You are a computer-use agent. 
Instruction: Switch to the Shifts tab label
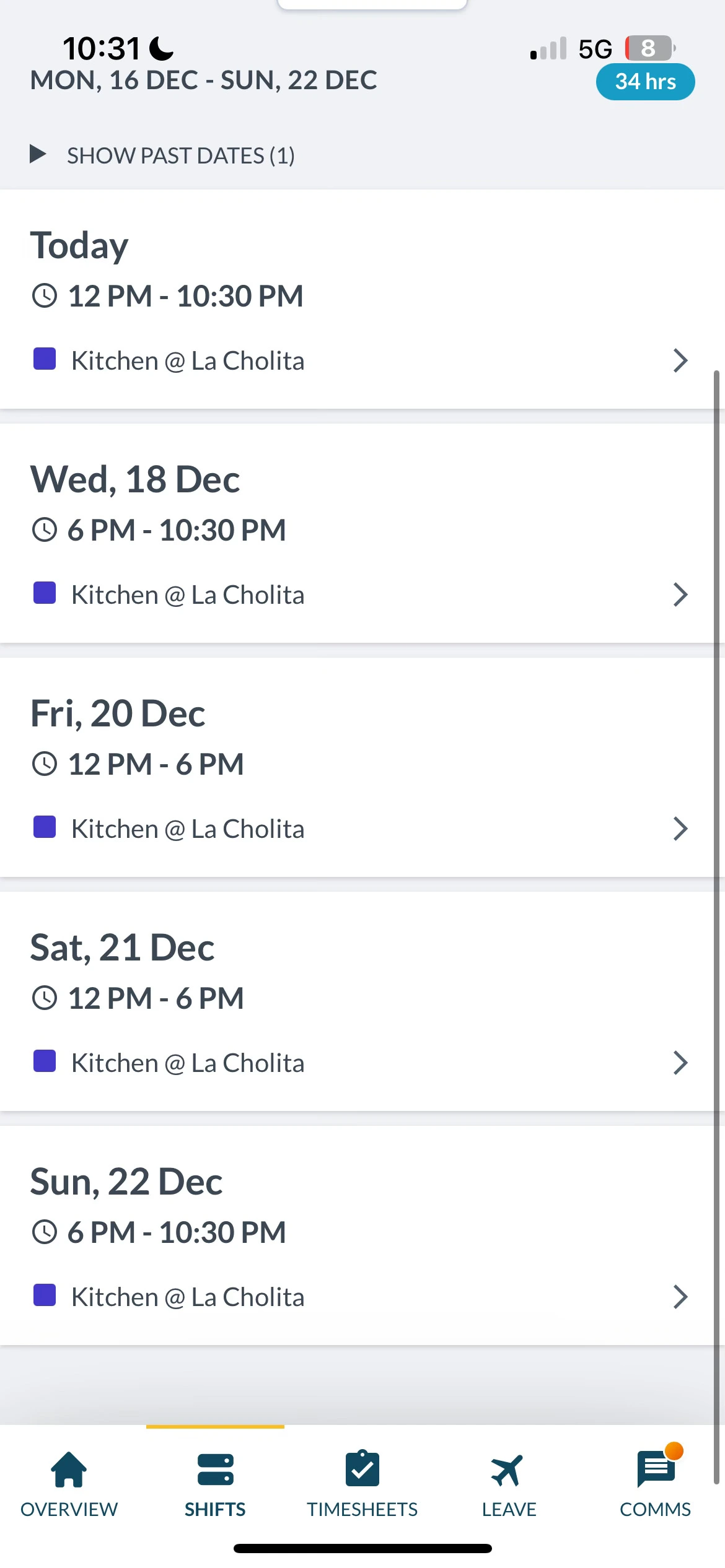[x=215, y=1510]
